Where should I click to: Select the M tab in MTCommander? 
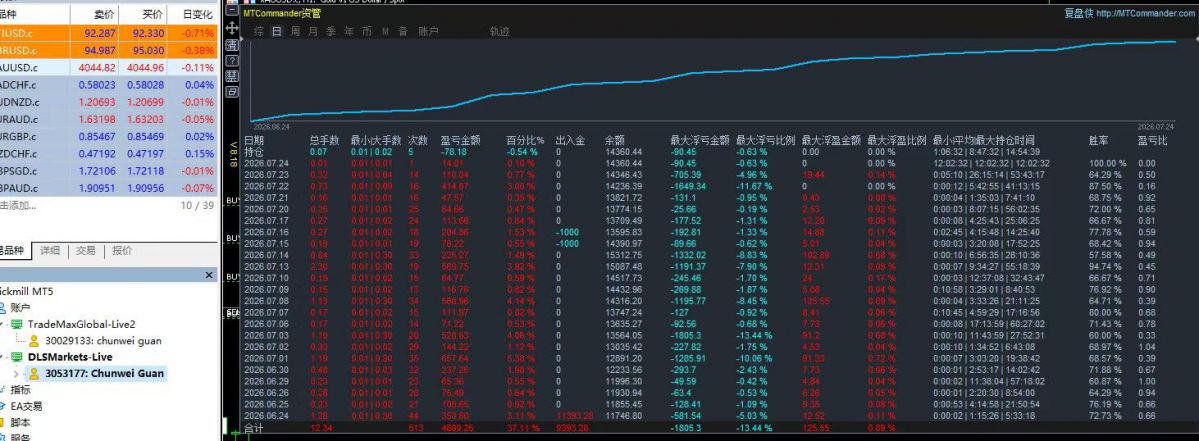385,31
